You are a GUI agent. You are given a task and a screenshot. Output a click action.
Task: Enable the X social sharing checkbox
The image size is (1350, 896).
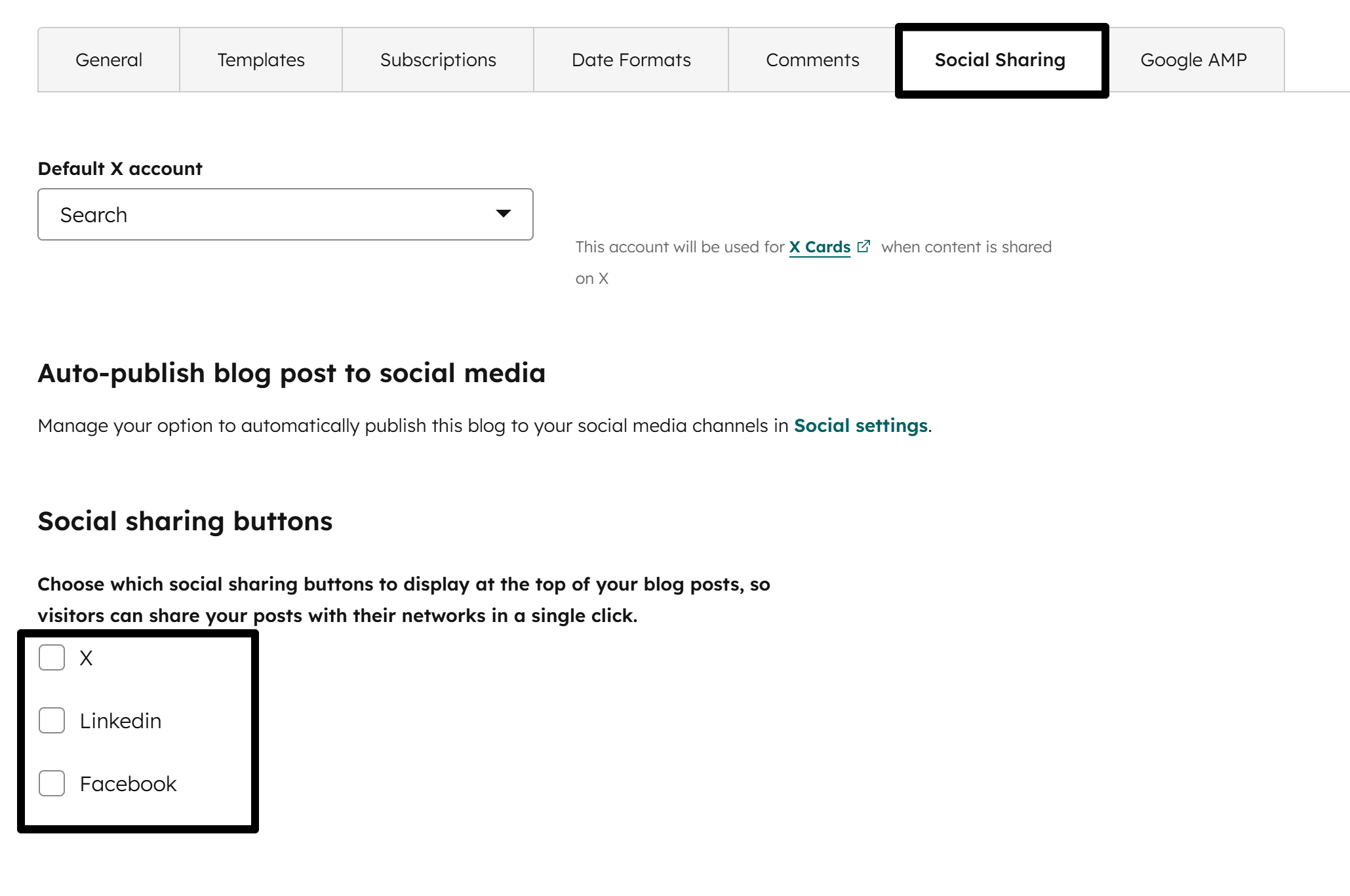51,658
